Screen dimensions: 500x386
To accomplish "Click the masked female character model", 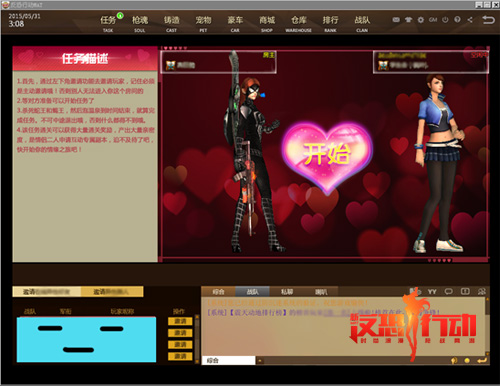I will click(255, 152).
